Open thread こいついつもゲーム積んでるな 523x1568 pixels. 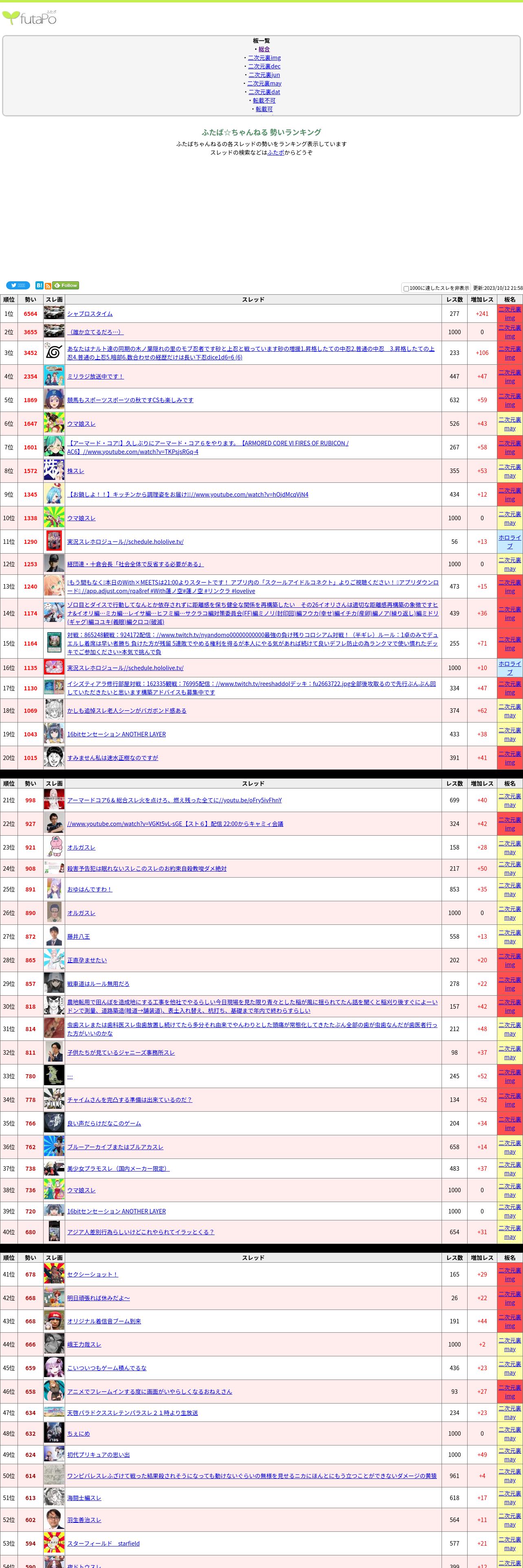107,1368
